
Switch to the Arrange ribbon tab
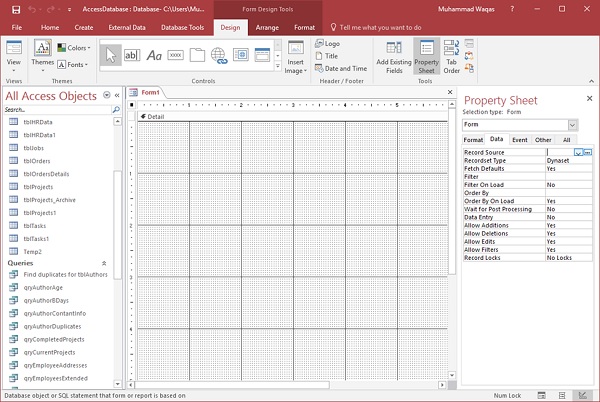coord(268,27)
